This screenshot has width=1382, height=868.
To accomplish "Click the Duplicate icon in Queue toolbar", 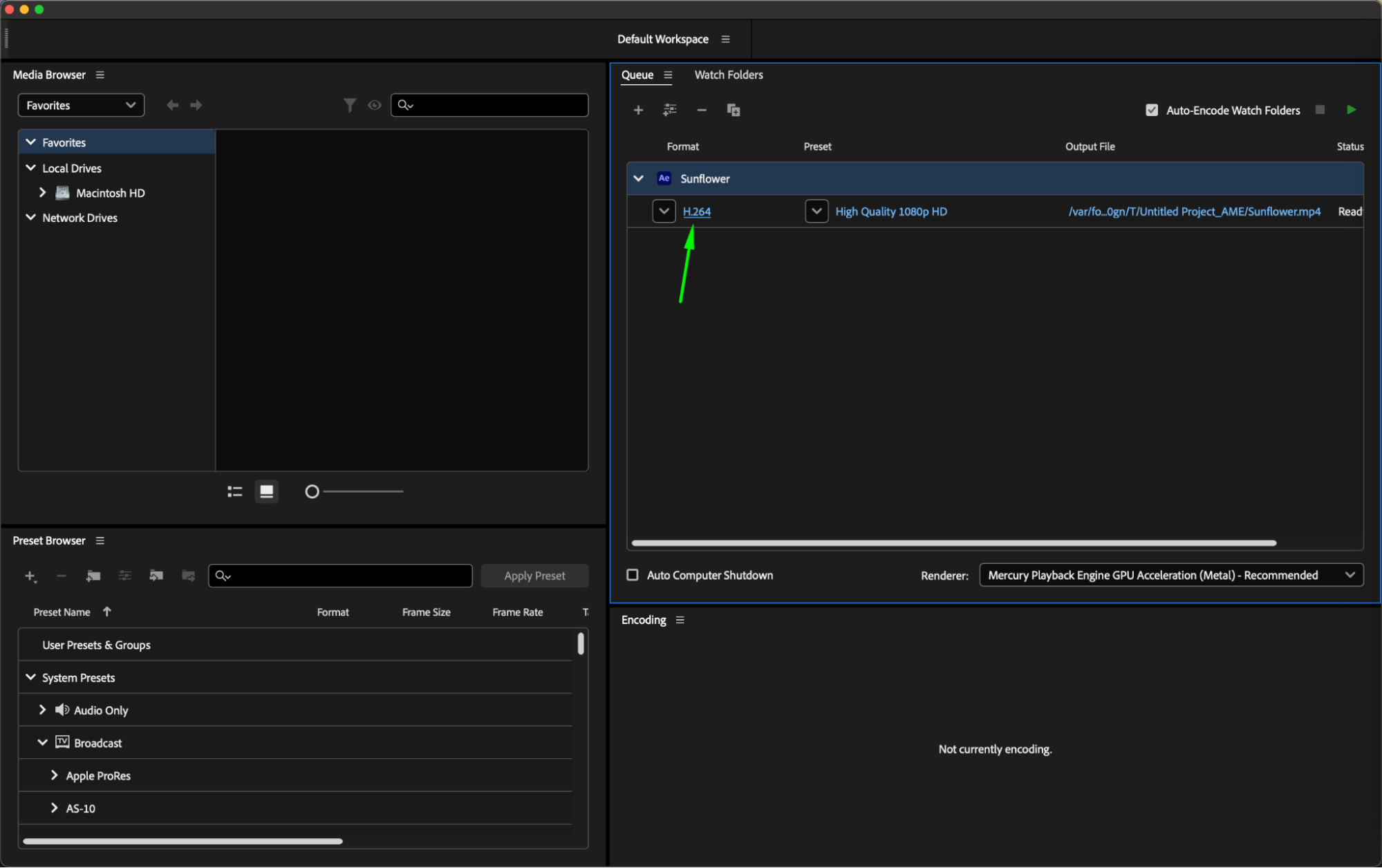I will pos(734,111).
